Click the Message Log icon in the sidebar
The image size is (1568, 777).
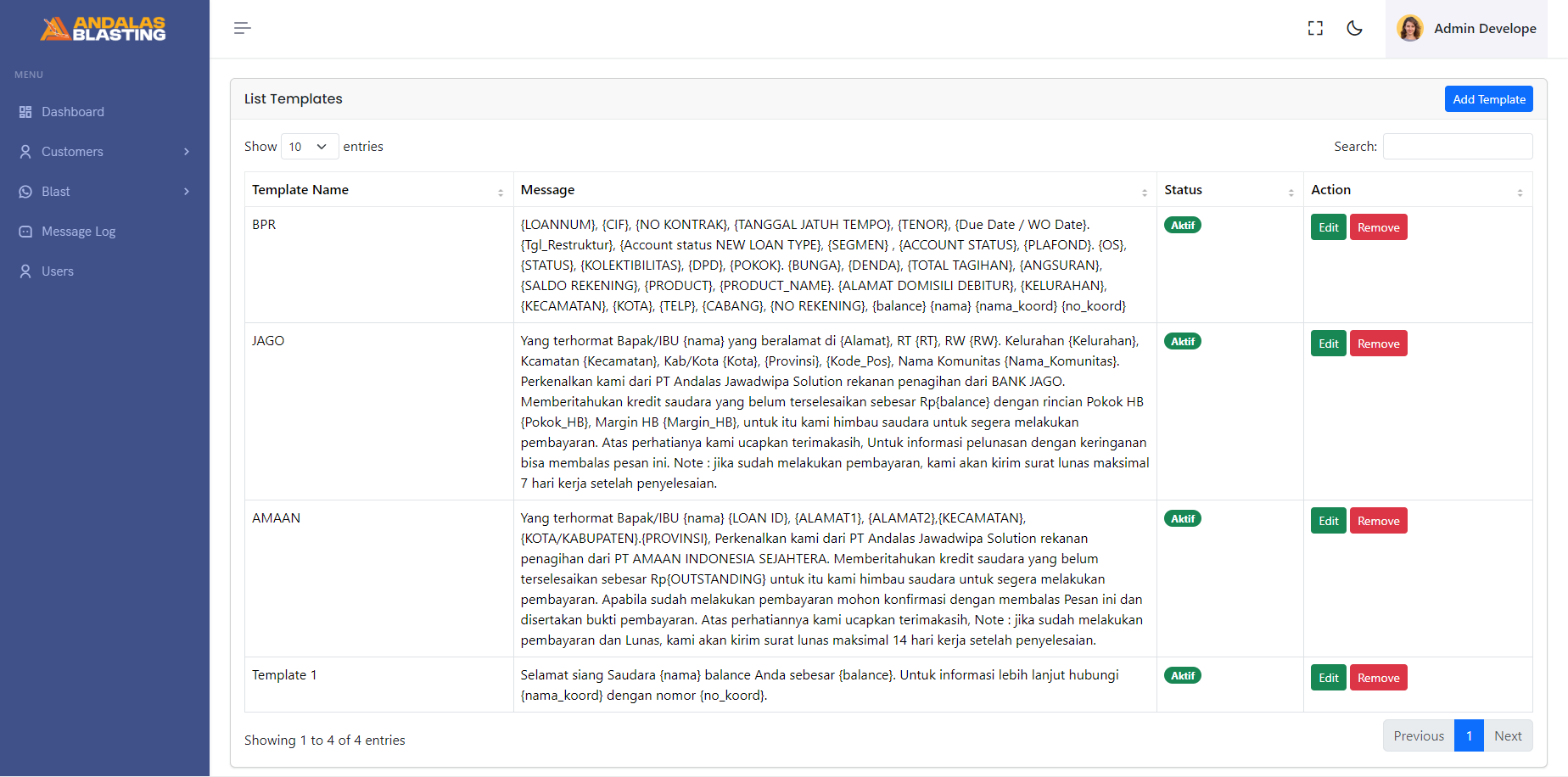25,232
